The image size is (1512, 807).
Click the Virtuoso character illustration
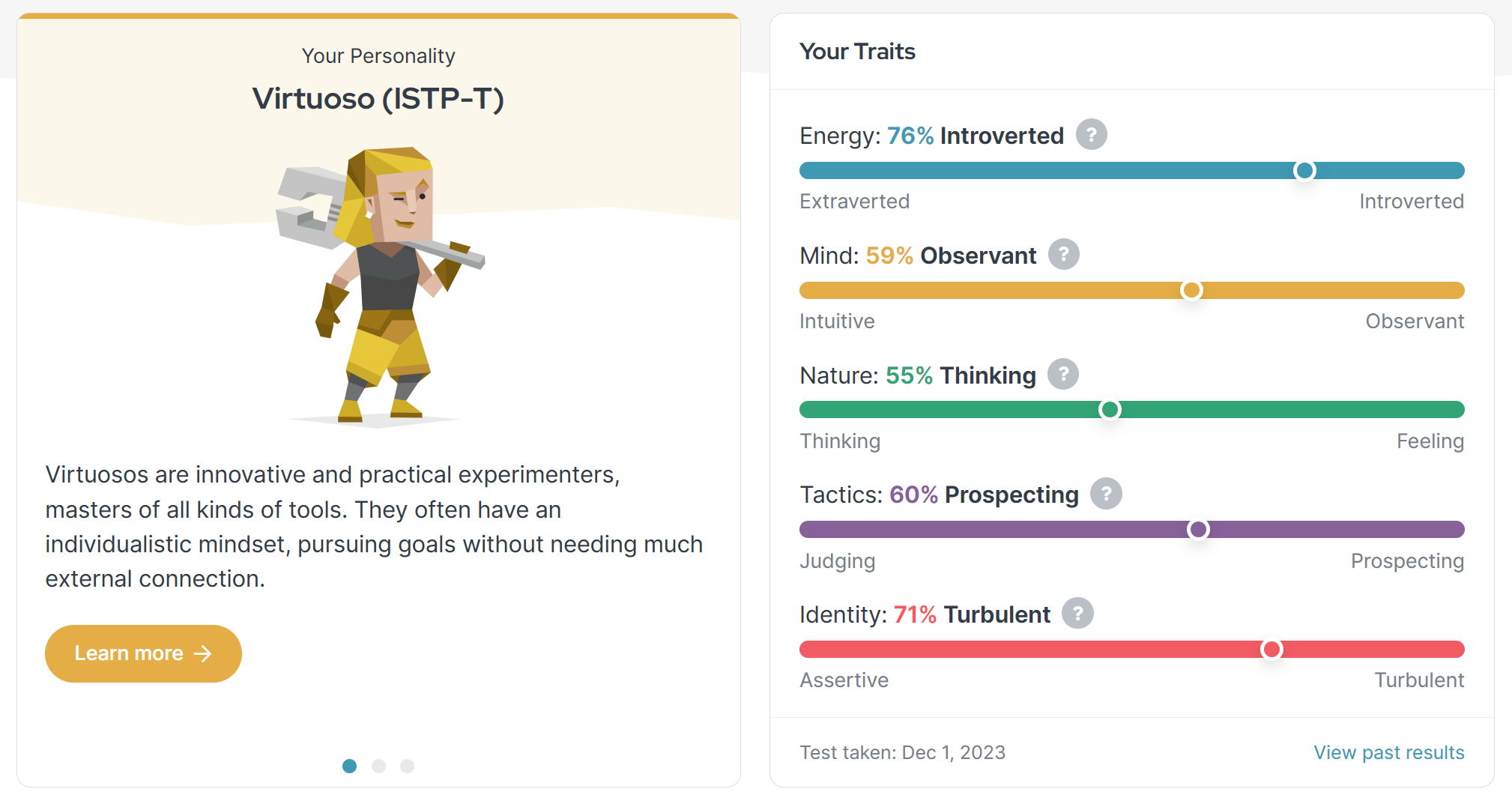pyautogui.click(x=380, y=285)
